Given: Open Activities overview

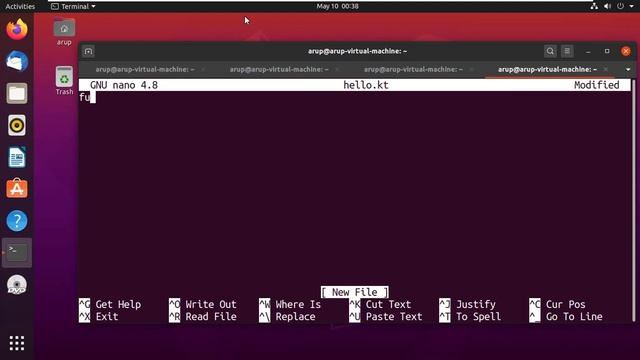Looking at the screenshot, I should [20, 6].
